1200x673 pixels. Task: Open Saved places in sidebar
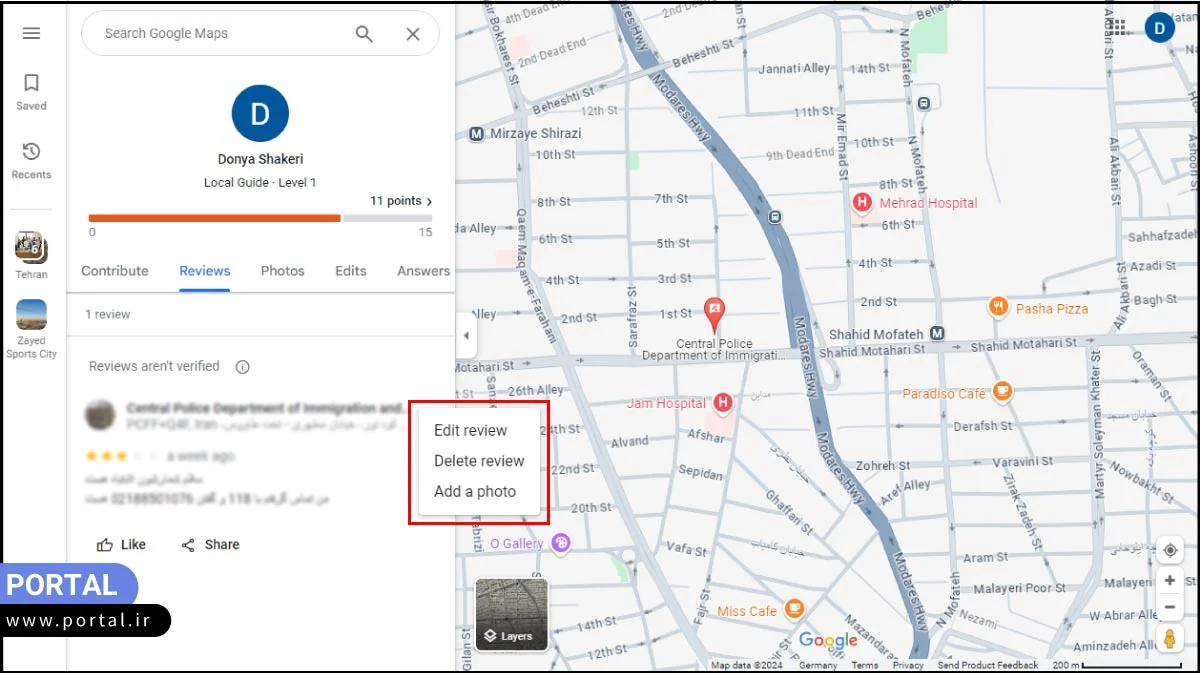pos(31,91)
